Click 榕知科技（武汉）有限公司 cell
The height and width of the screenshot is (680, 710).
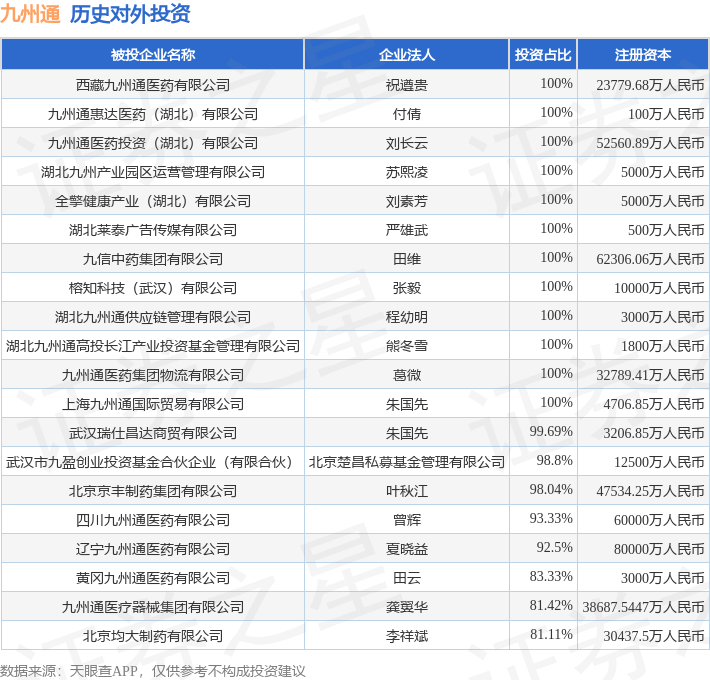pyautogui.click(x=153, y=288)
